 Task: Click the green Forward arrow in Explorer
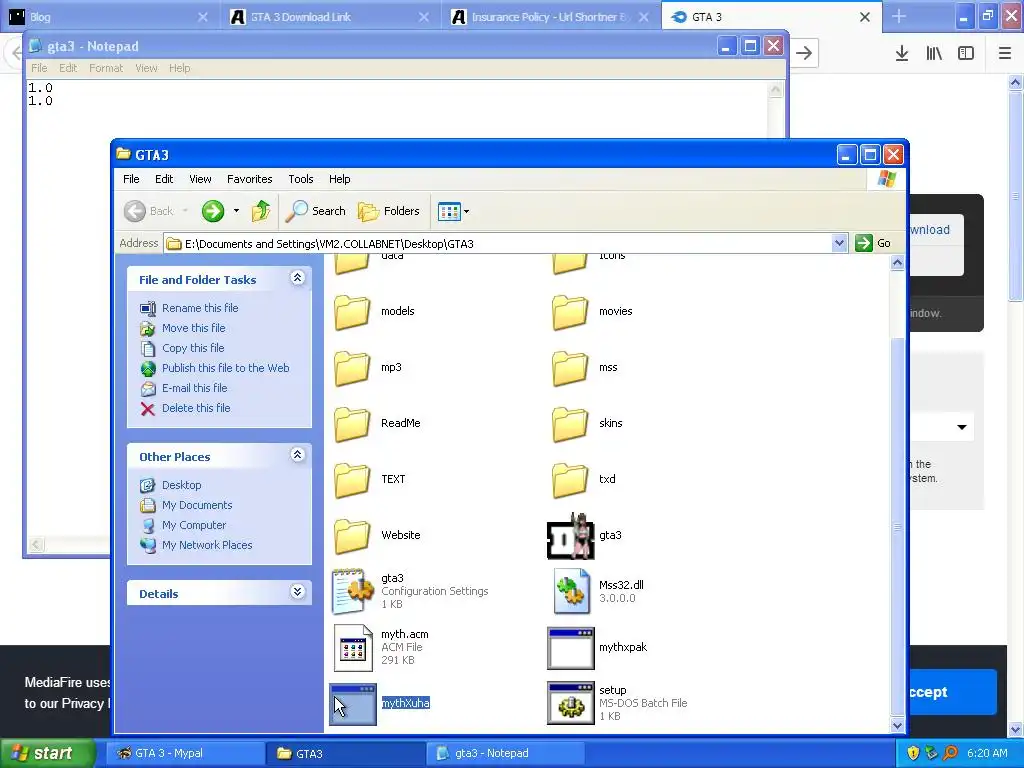(213, 211)
